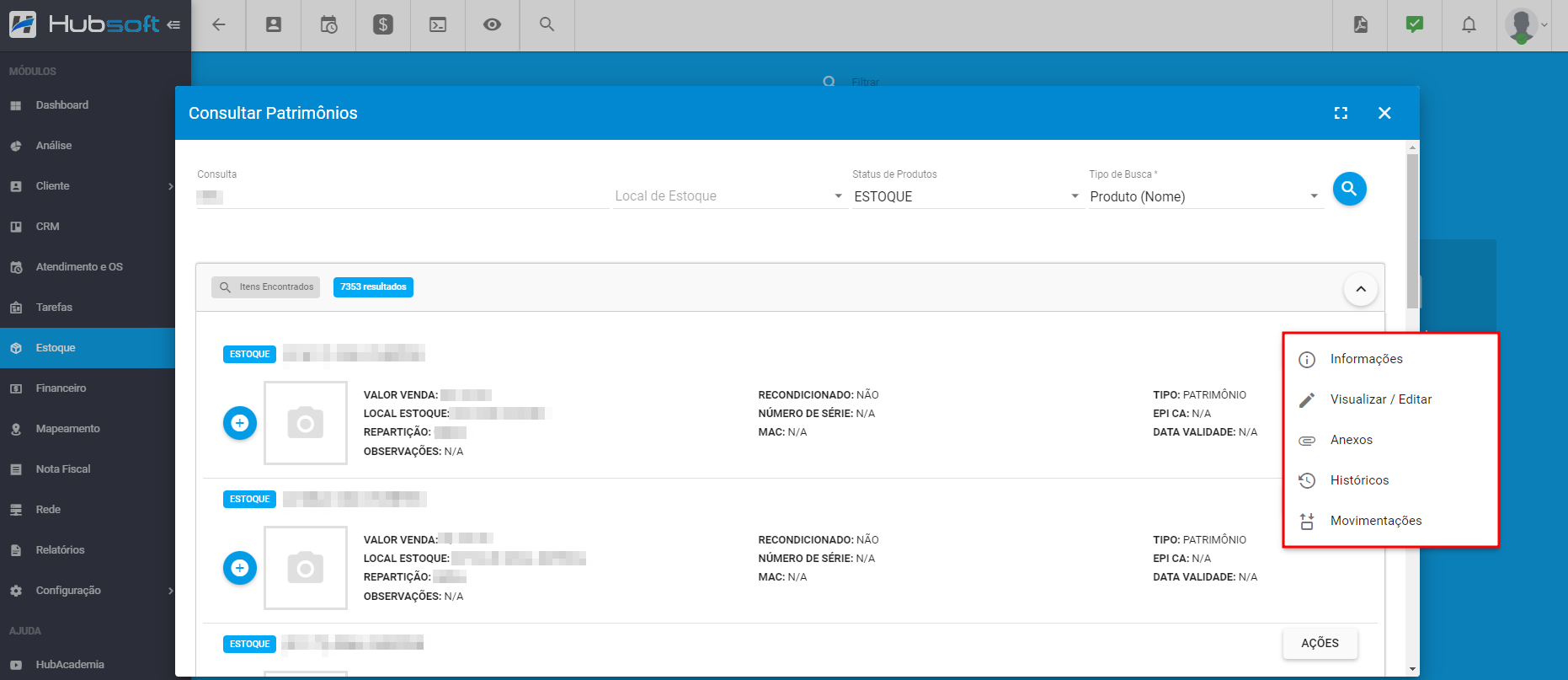The image size is (1568, 680).
Task: Click the blue search button
Action: coord(1349,189)
